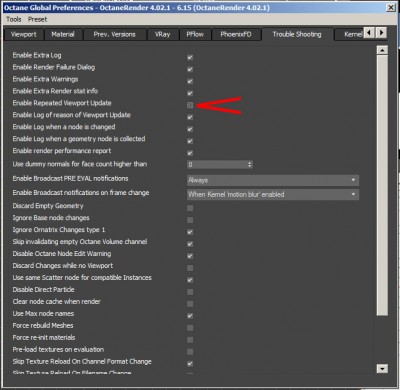Toggle Enable Extra Warnings checkbox
Viewport: 400px width, 390px height.
[190, 81]
